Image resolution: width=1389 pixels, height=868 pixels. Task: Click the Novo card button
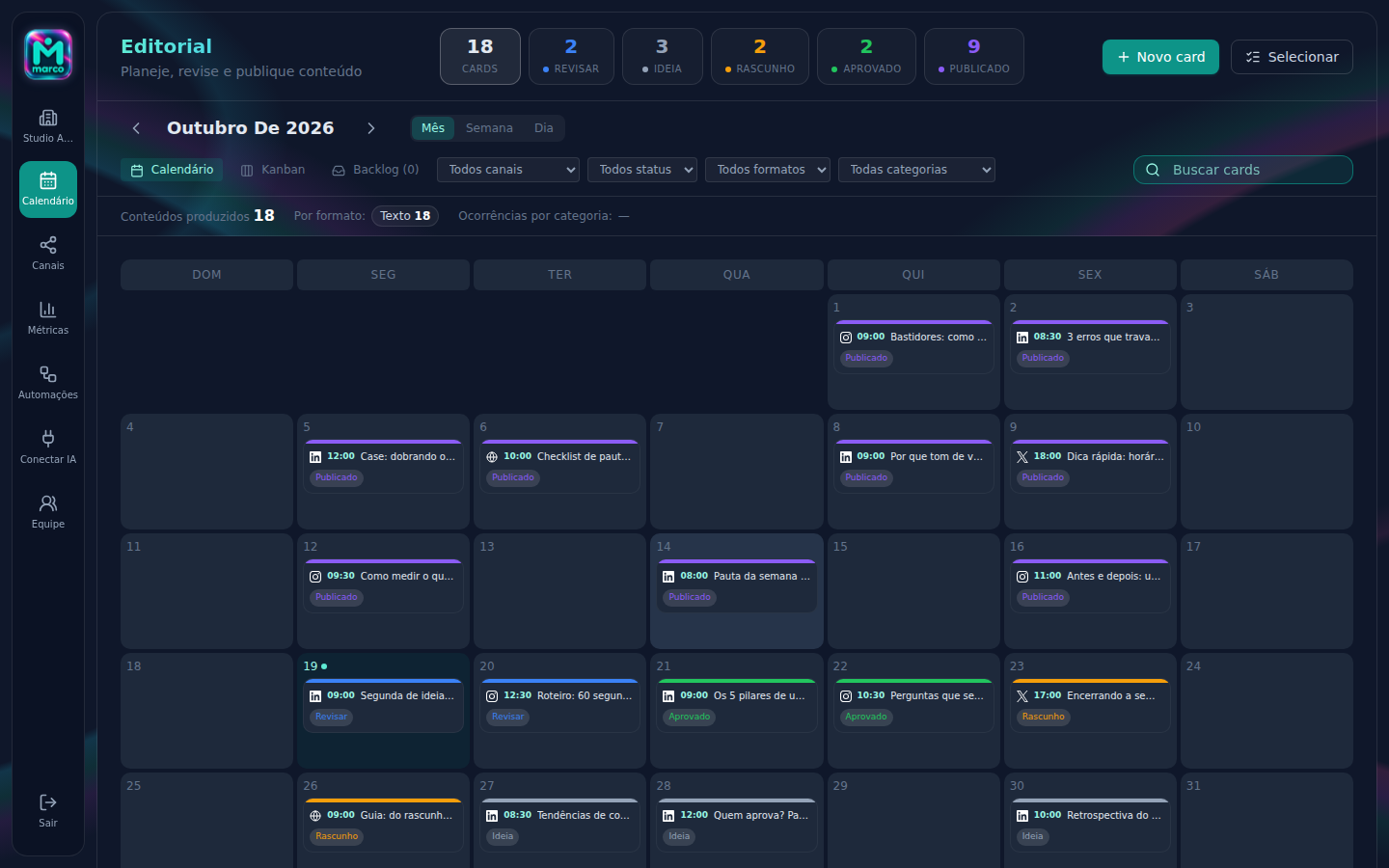[x=1160, y=57]
